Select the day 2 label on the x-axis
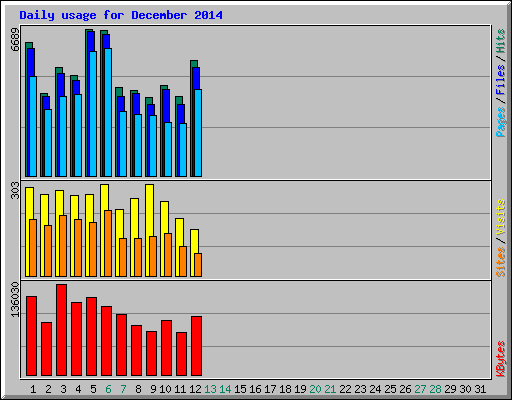 (48, 389)
